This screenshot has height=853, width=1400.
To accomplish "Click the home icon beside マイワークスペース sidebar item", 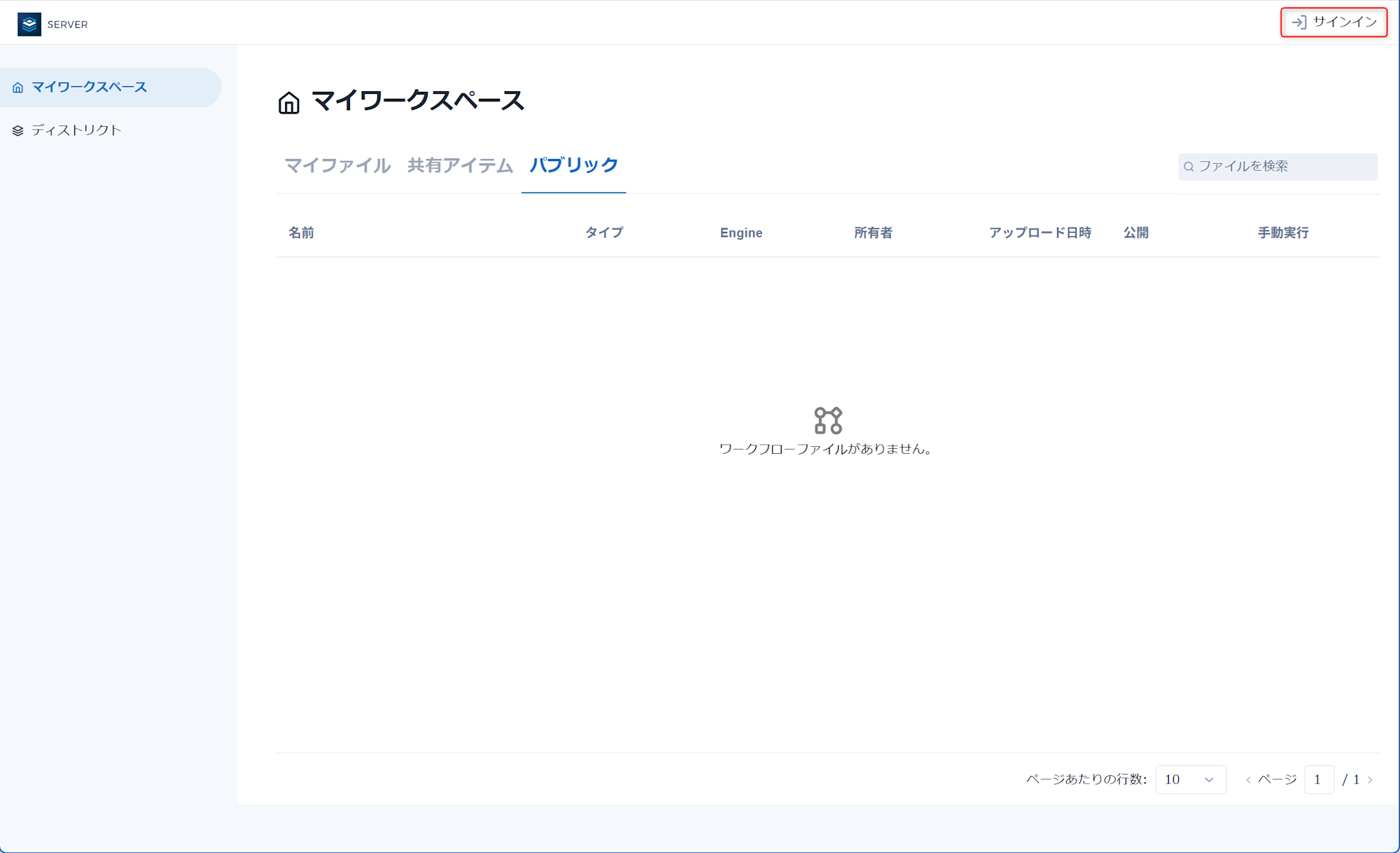I will (x=18, y=88).
